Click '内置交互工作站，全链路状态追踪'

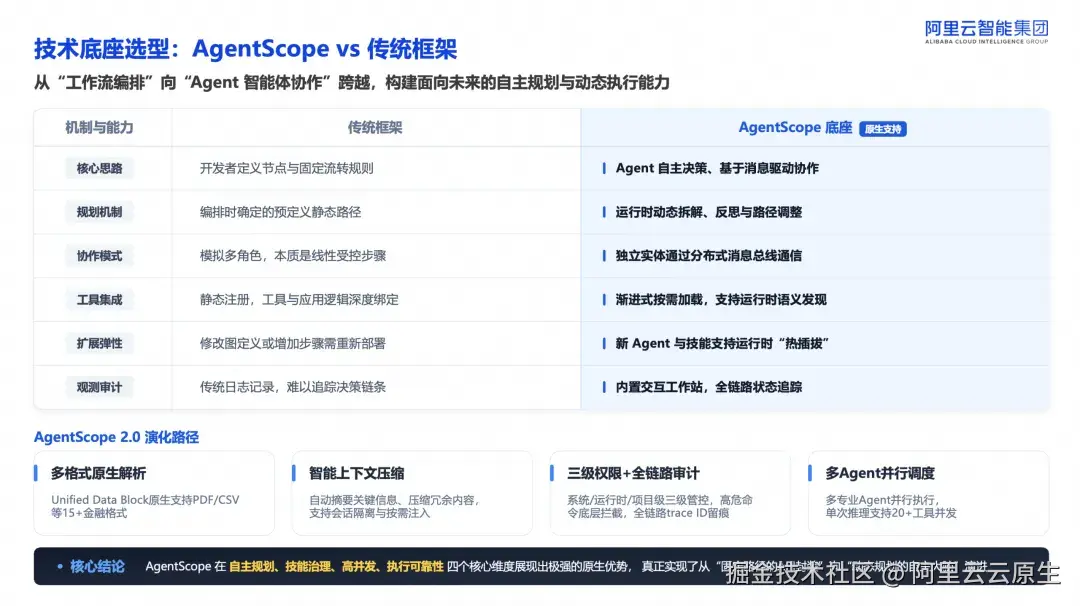[709, 387]
